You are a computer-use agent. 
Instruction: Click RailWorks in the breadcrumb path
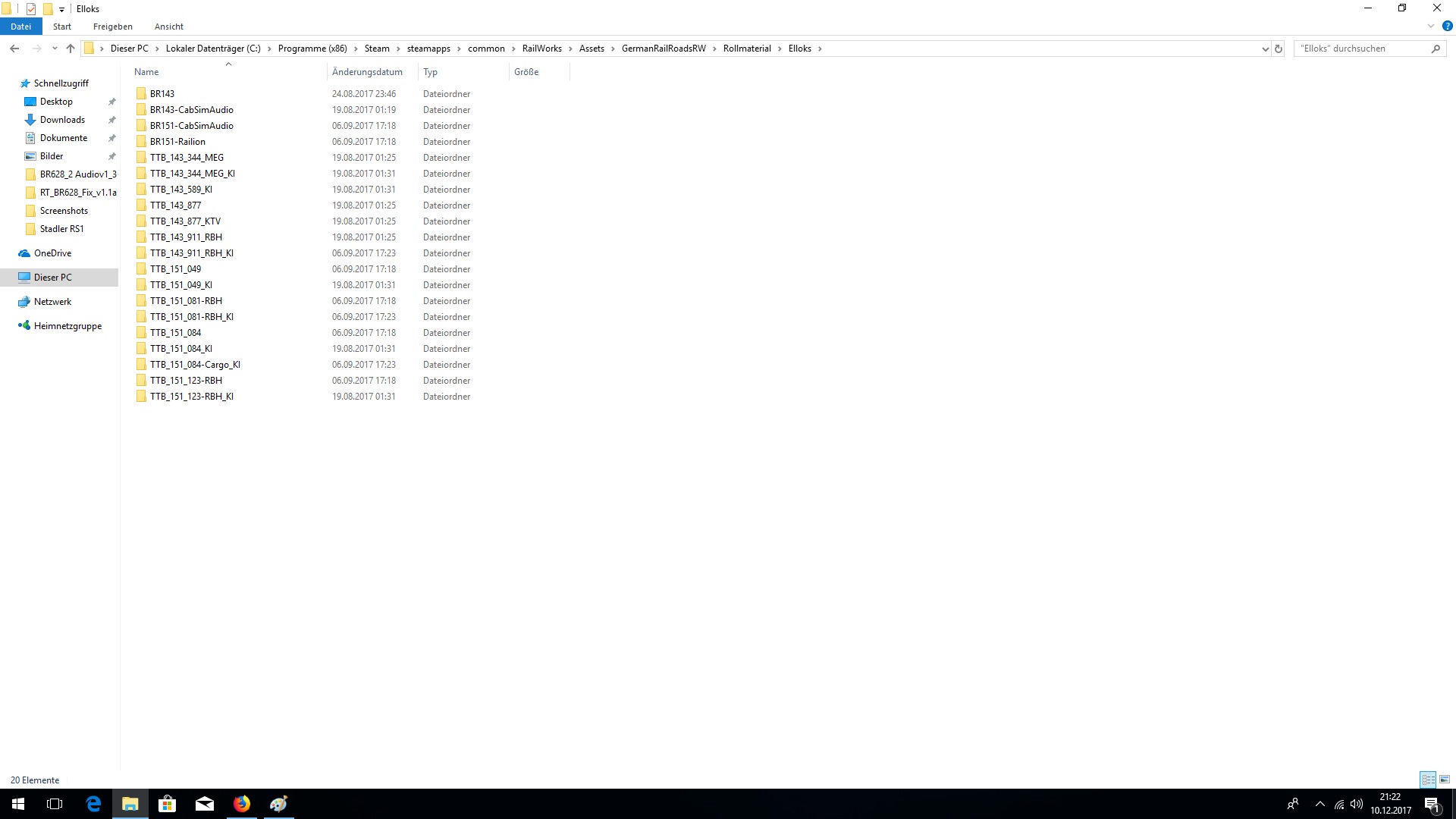(x=541, y=49)
